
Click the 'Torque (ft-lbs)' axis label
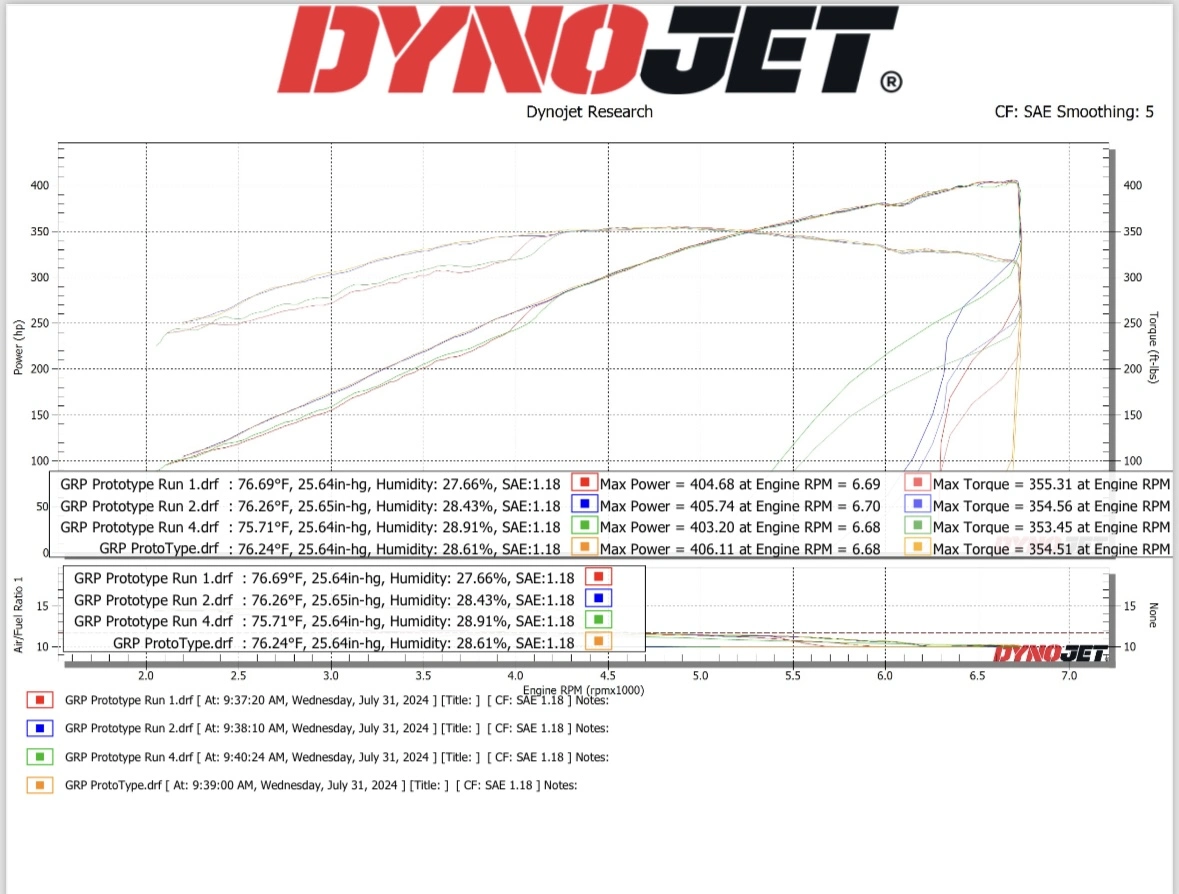1153,348
